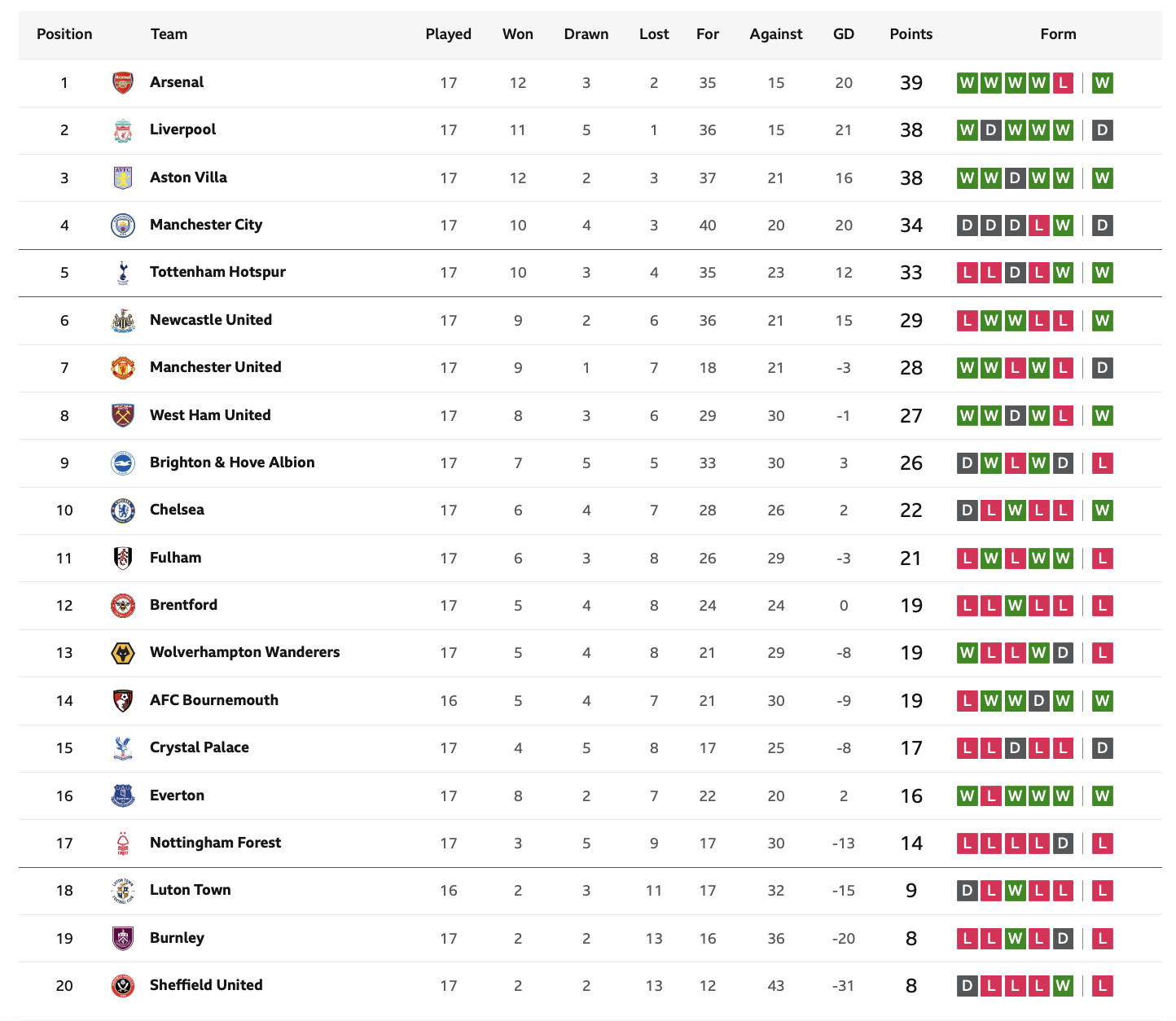Click the Brentford bee crest
This screenshot has width=1176, height=1021.
click(x=123, y=606)
